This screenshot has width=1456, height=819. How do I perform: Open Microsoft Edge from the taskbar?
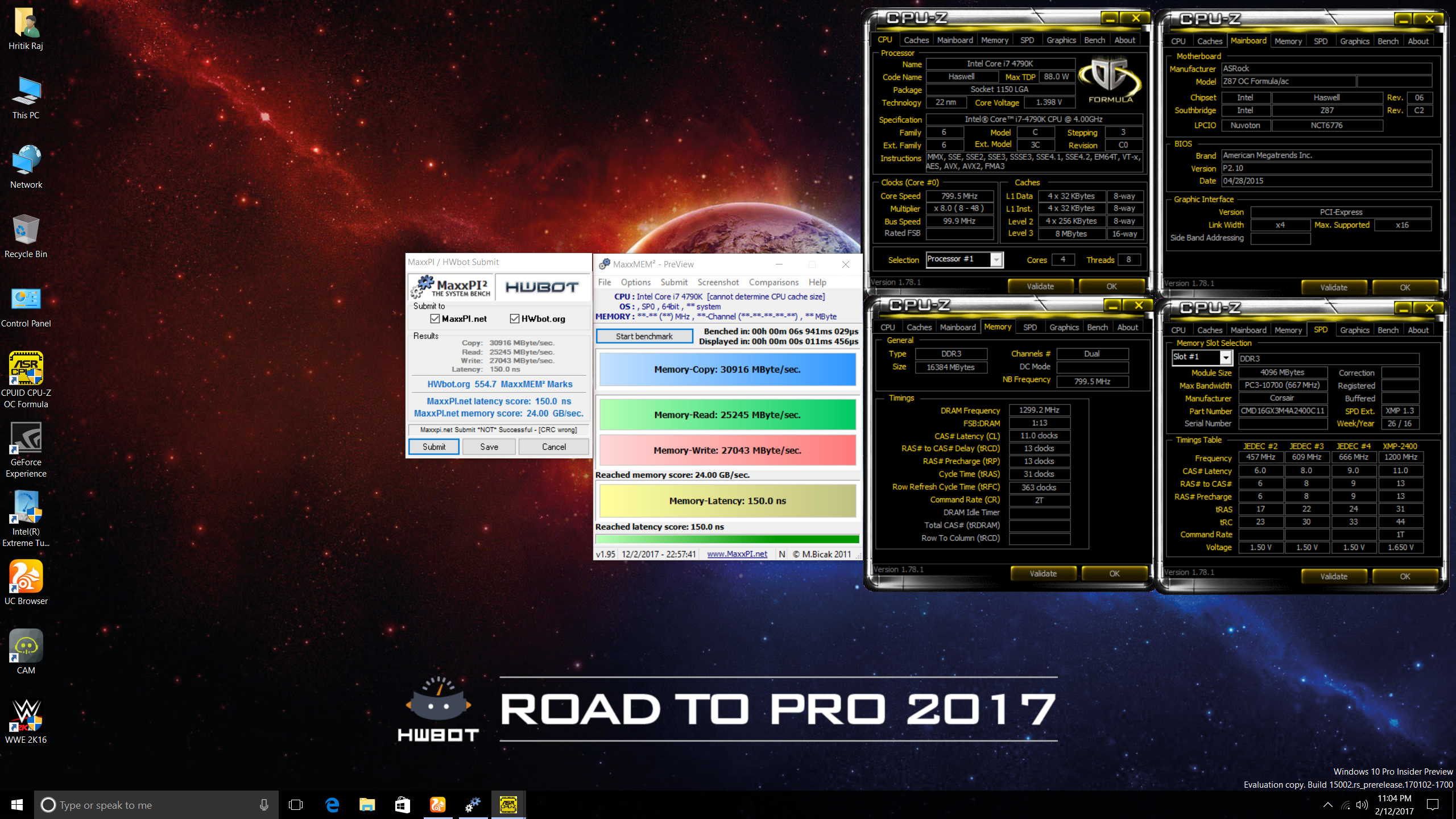332,805
